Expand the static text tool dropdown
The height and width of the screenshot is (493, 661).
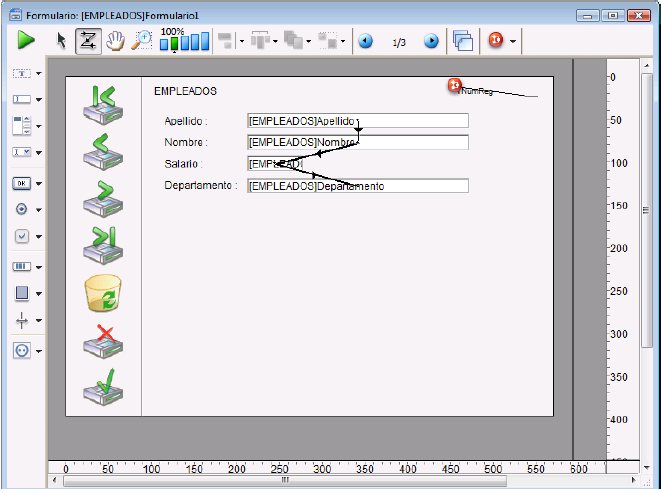39,73
